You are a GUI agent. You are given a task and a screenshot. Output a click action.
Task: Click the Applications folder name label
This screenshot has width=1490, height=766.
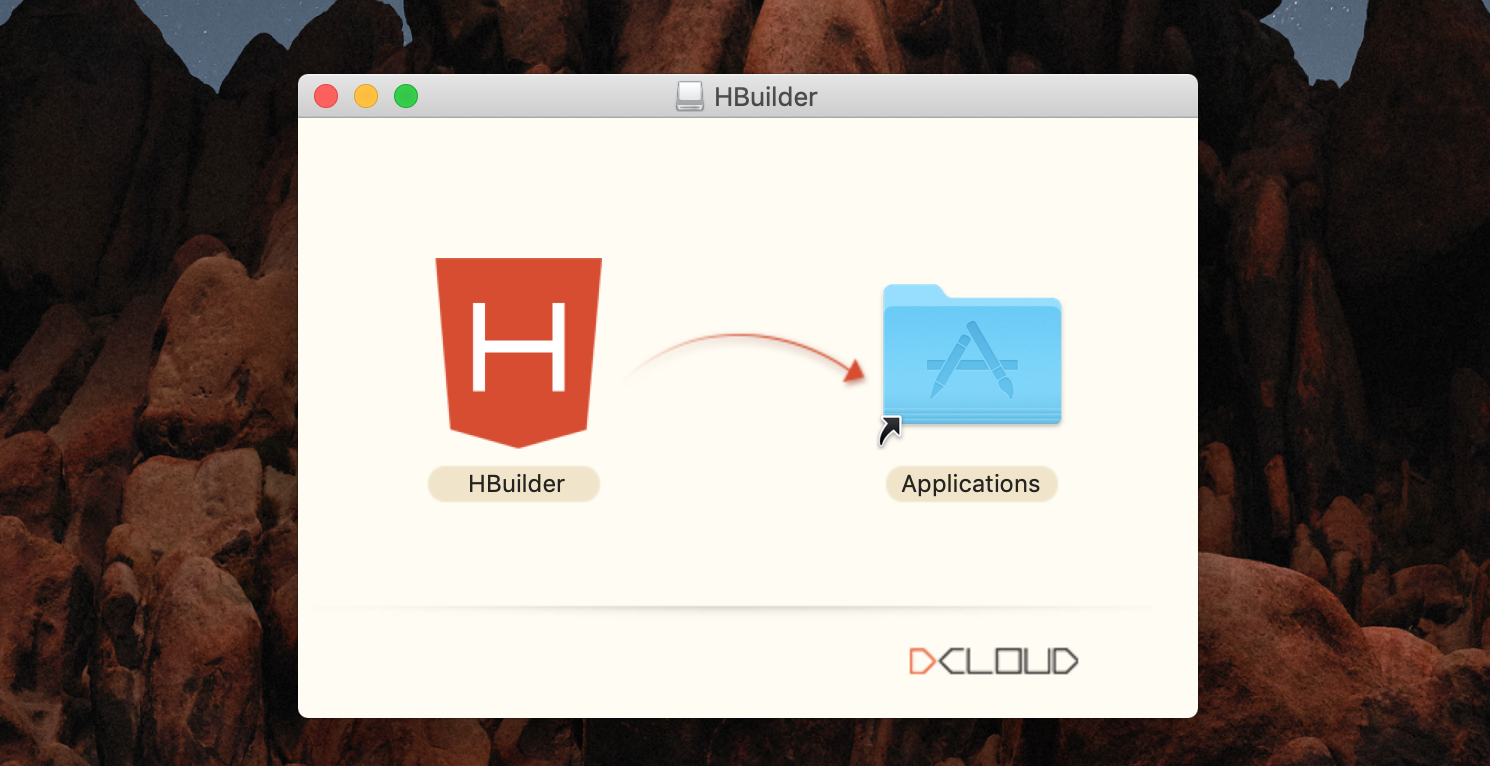(x=971, y=484)
